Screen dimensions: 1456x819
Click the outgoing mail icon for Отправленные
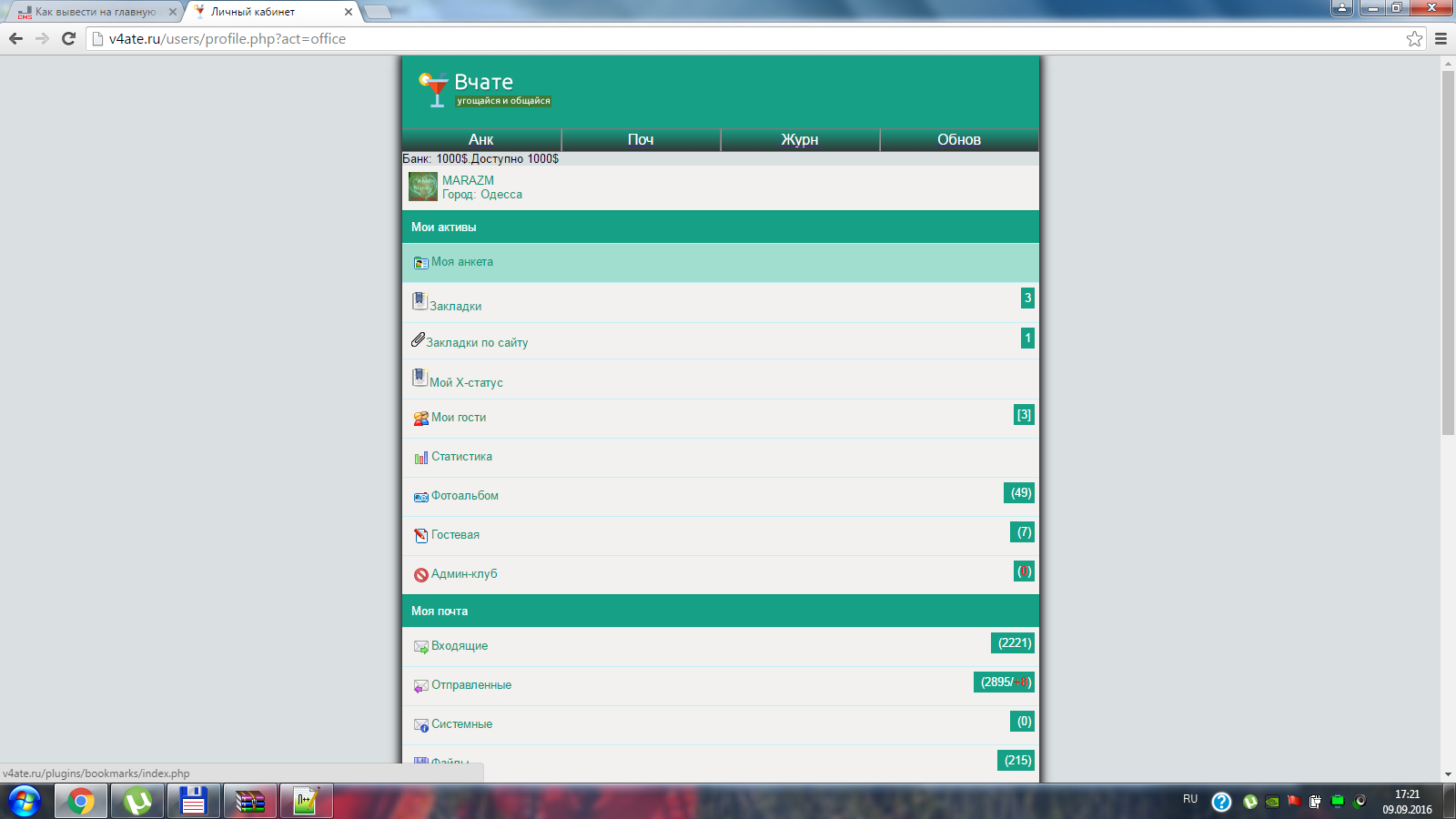420,686
